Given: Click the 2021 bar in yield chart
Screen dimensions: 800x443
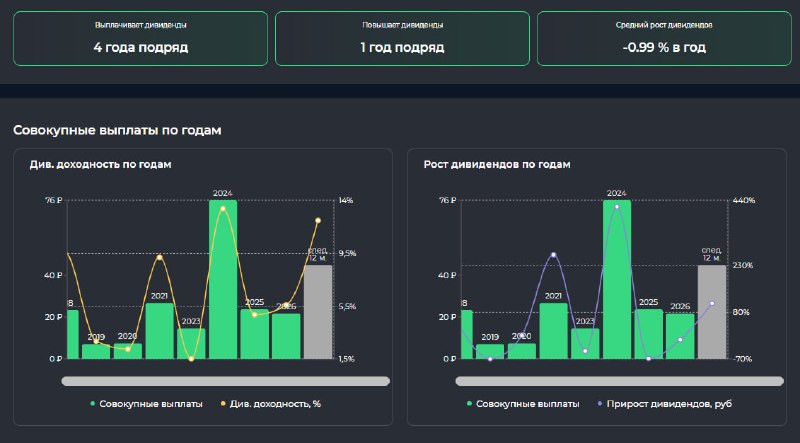Looking at the screenshot, I should tap(160, 331).
